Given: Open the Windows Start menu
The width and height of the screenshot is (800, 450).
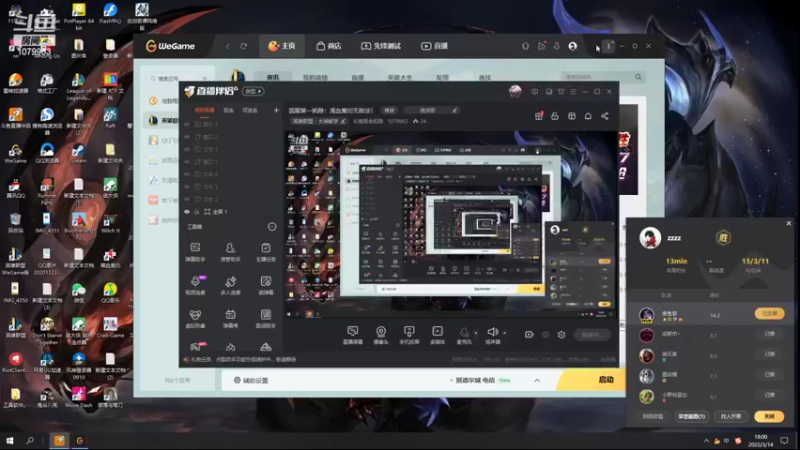Looking at the screenshot, I should 10,441.
